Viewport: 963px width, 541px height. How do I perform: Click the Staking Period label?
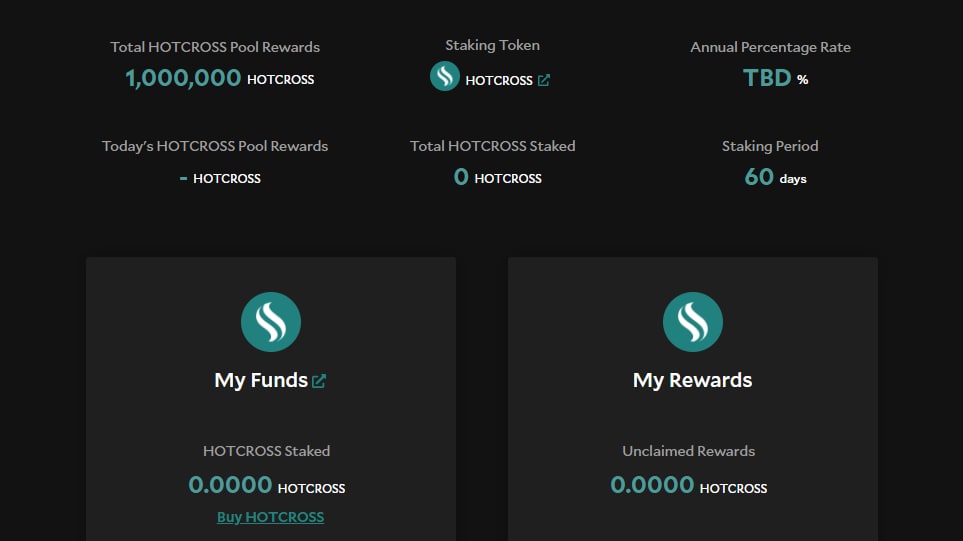click(x=770, y=146)
